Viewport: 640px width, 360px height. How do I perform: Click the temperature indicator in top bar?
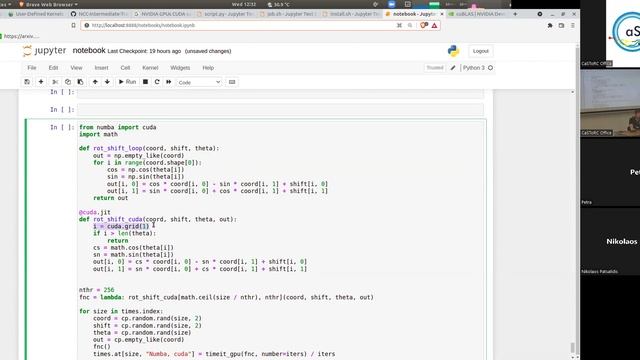tap(278, 4)
